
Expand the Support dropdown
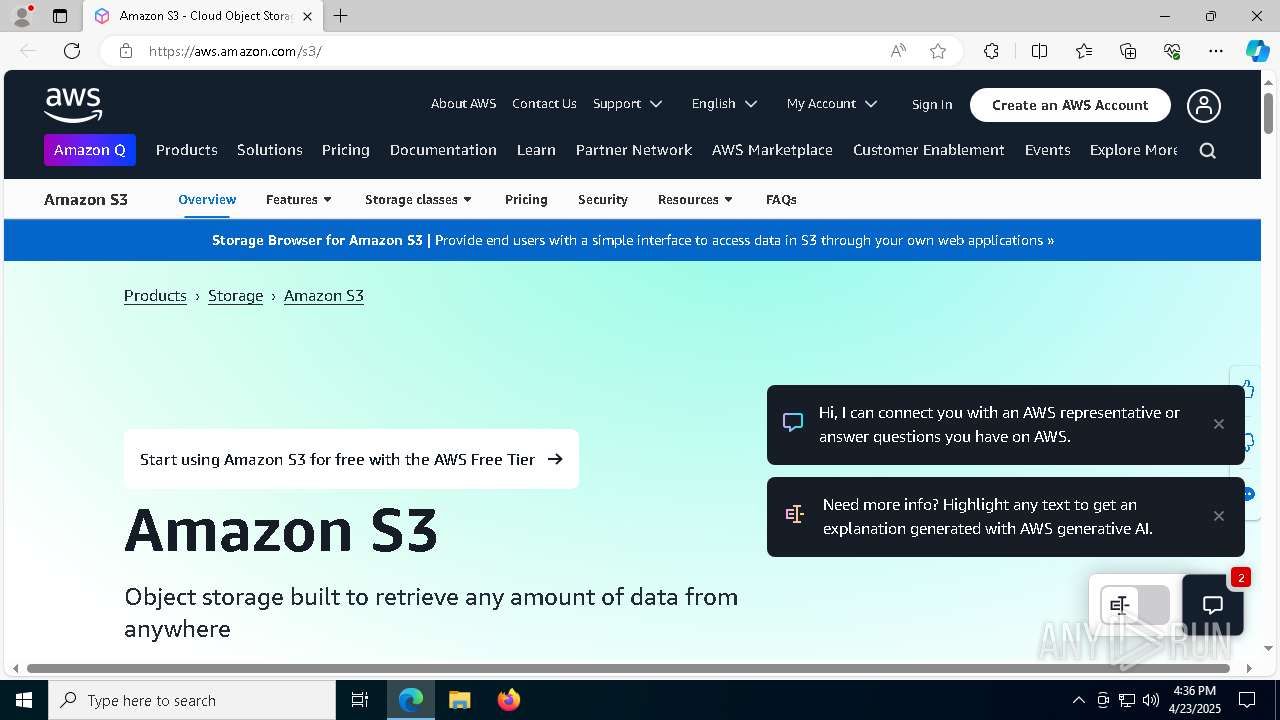pyautogui.click(x=628, y=104)
